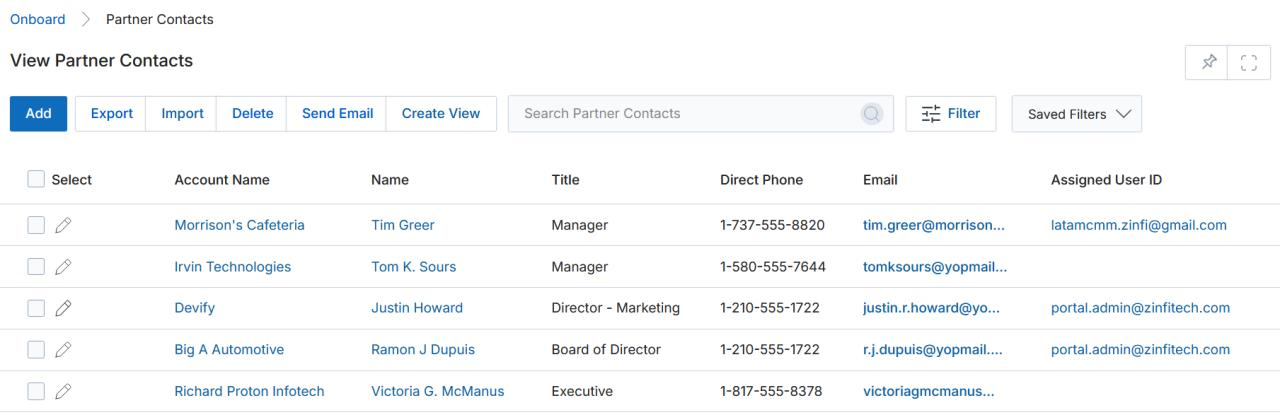Click Assigned User ID column header
Viewport: 1280px width, 415px height.
(x=1106, y=180)
